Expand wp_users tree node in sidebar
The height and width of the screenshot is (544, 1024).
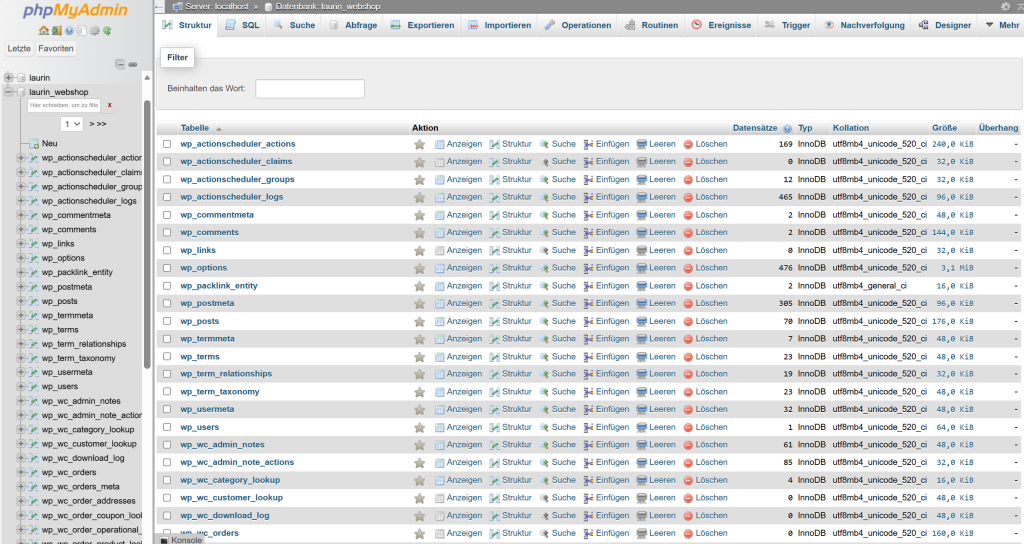[x=21, y=387]
